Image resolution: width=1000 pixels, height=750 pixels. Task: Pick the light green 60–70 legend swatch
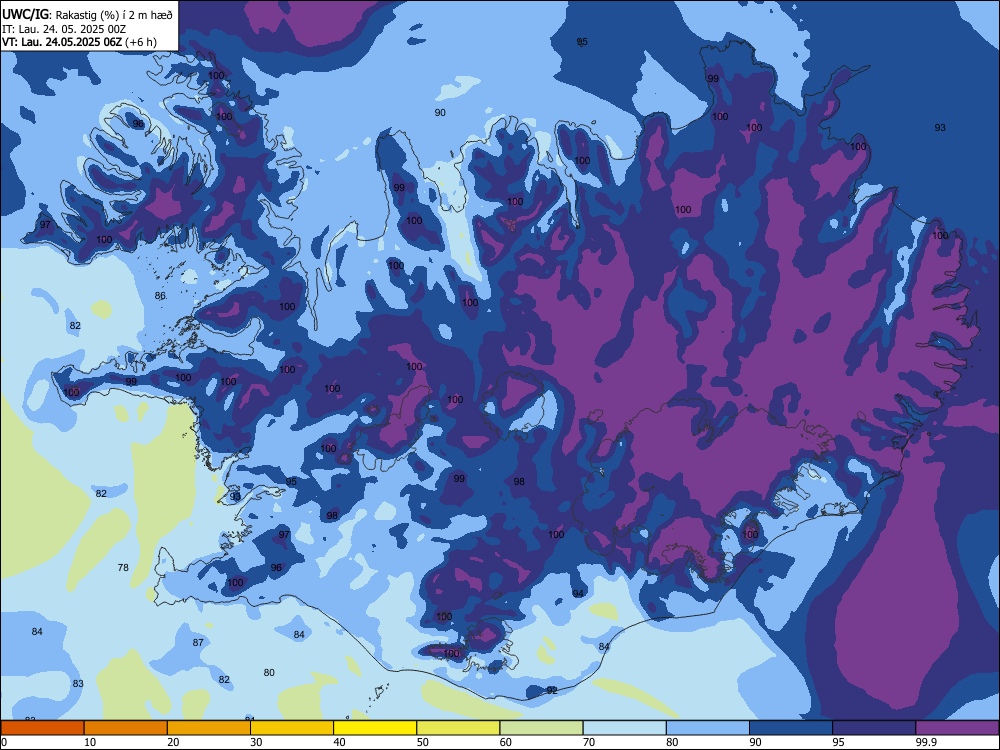click(x=541, y=728)
